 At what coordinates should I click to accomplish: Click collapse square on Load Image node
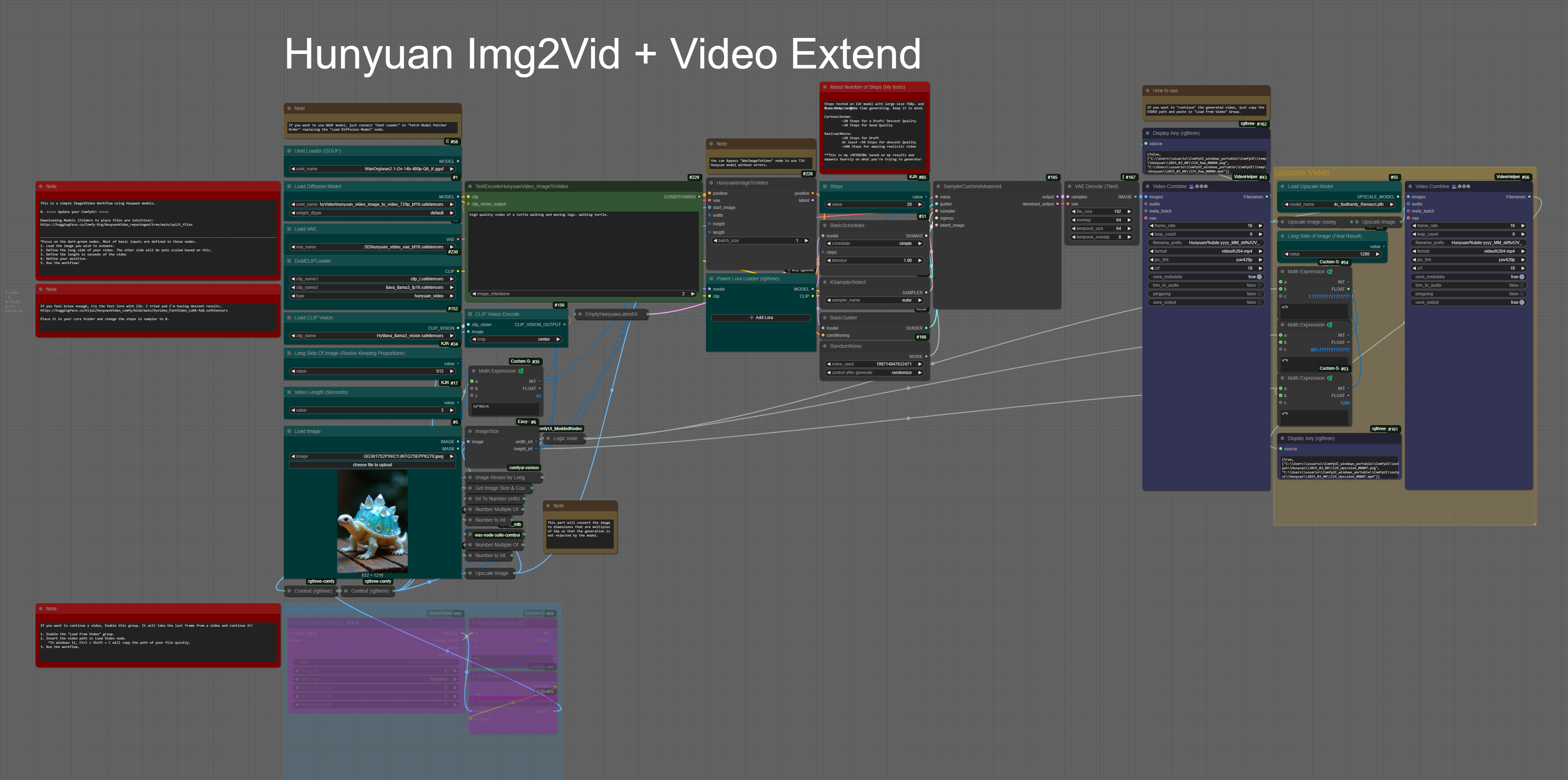click(x=289, y=431)
